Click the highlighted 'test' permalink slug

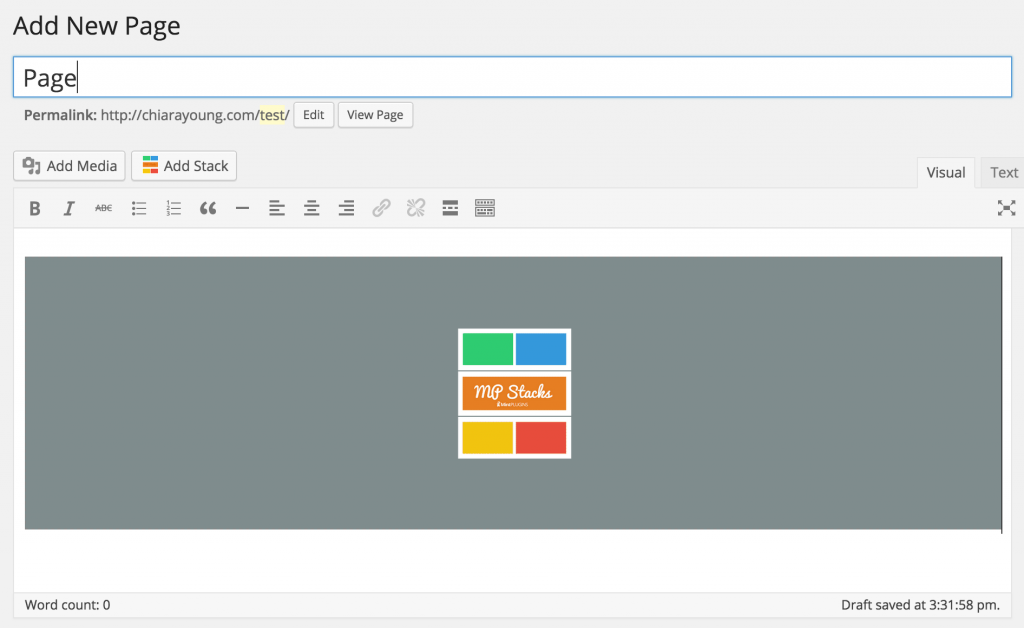[x=272, y=115]
